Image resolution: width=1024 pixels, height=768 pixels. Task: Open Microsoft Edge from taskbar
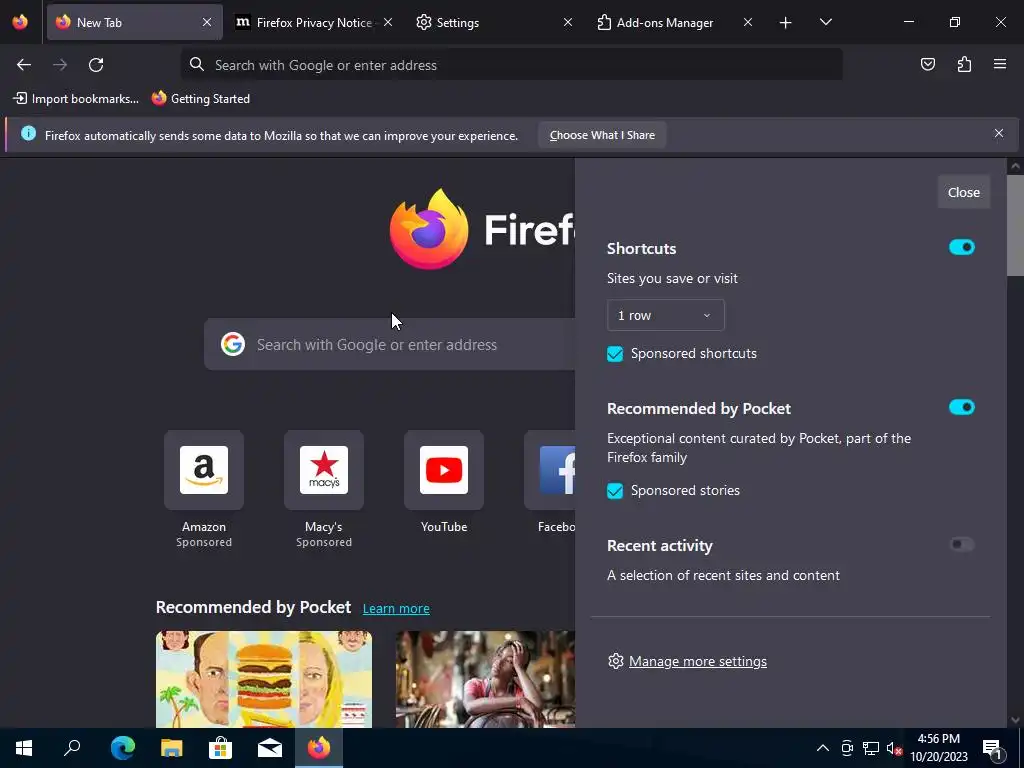(x=123, y=748)
